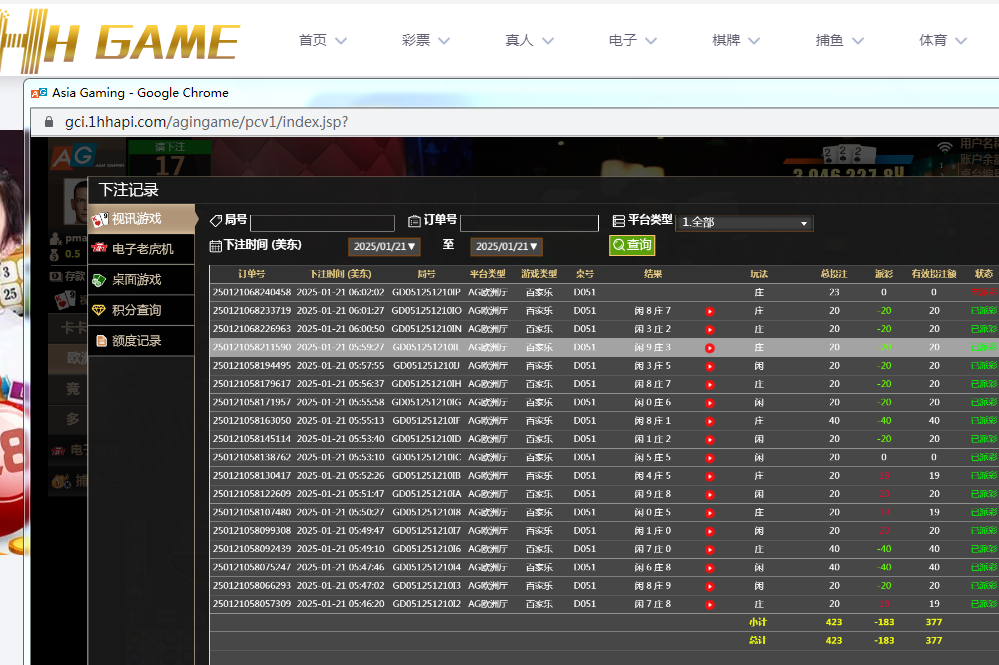Play video replay for the 闲3 庄2 result
This screenshot has height=665, width=999.
tap(710, 329)
